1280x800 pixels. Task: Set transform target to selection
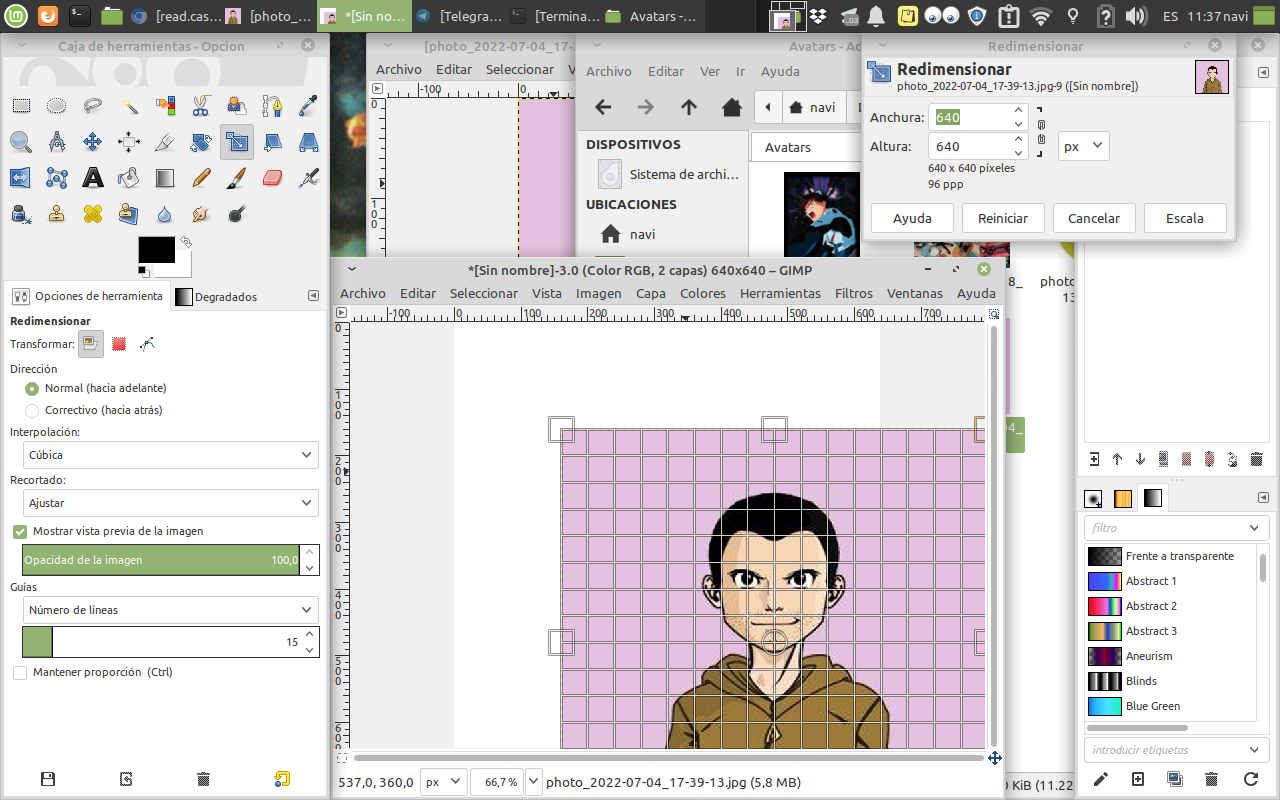pos(119,344)
